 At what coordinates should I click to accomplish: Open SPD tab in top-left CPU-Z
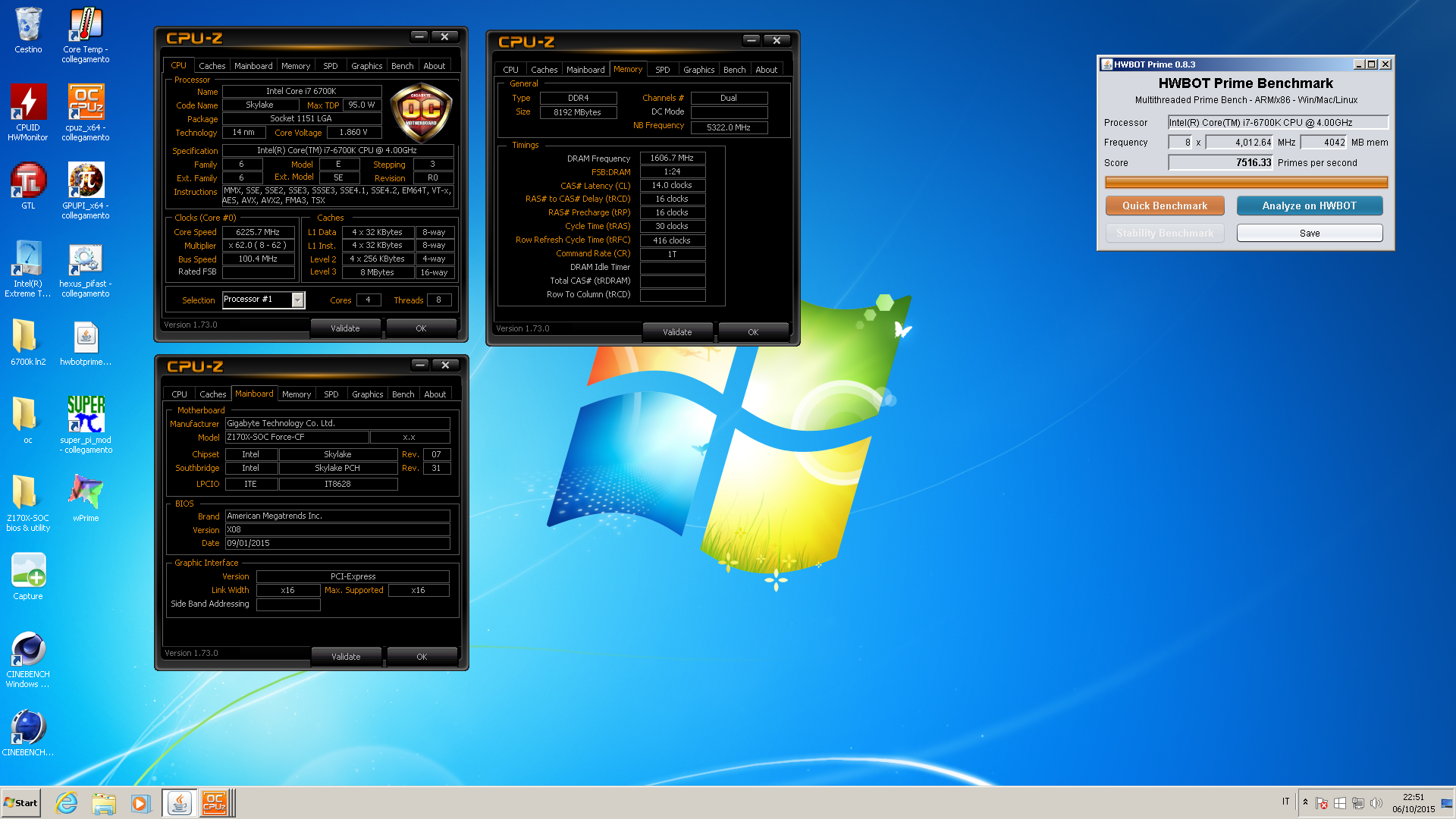(x=331, y=66)
